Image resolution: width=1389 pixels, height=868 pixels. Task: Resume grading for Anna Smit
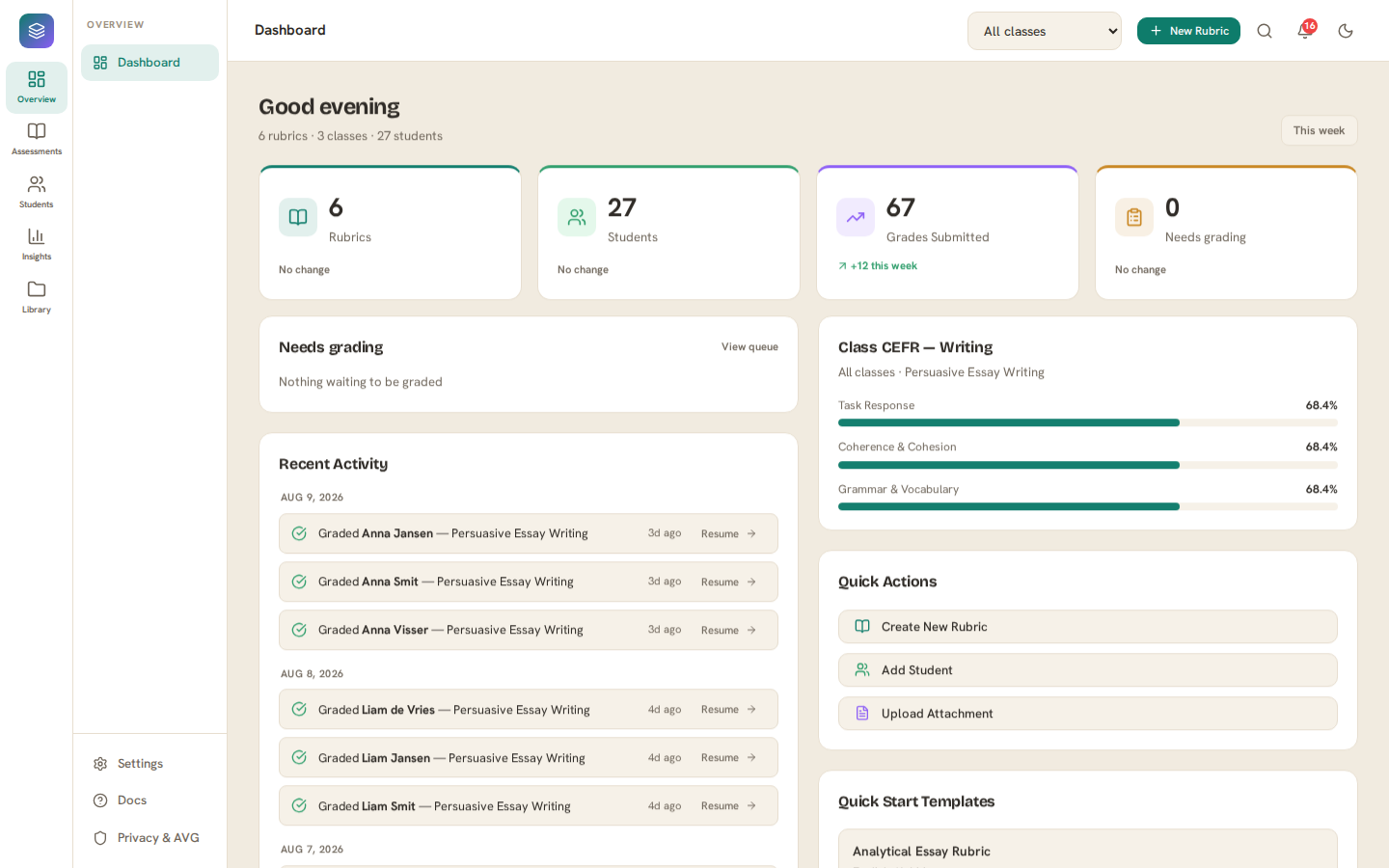728,582
